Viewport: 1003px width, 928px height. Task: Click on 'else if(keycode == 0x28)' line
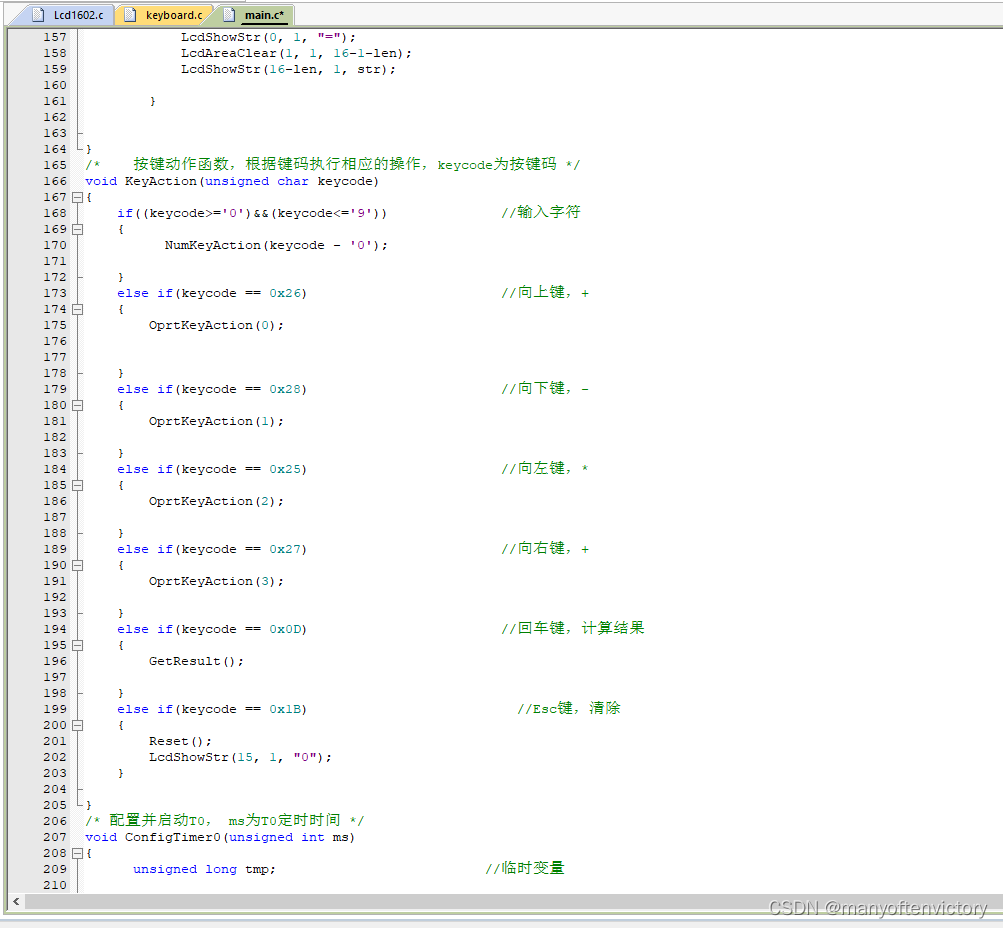(212, 389)
